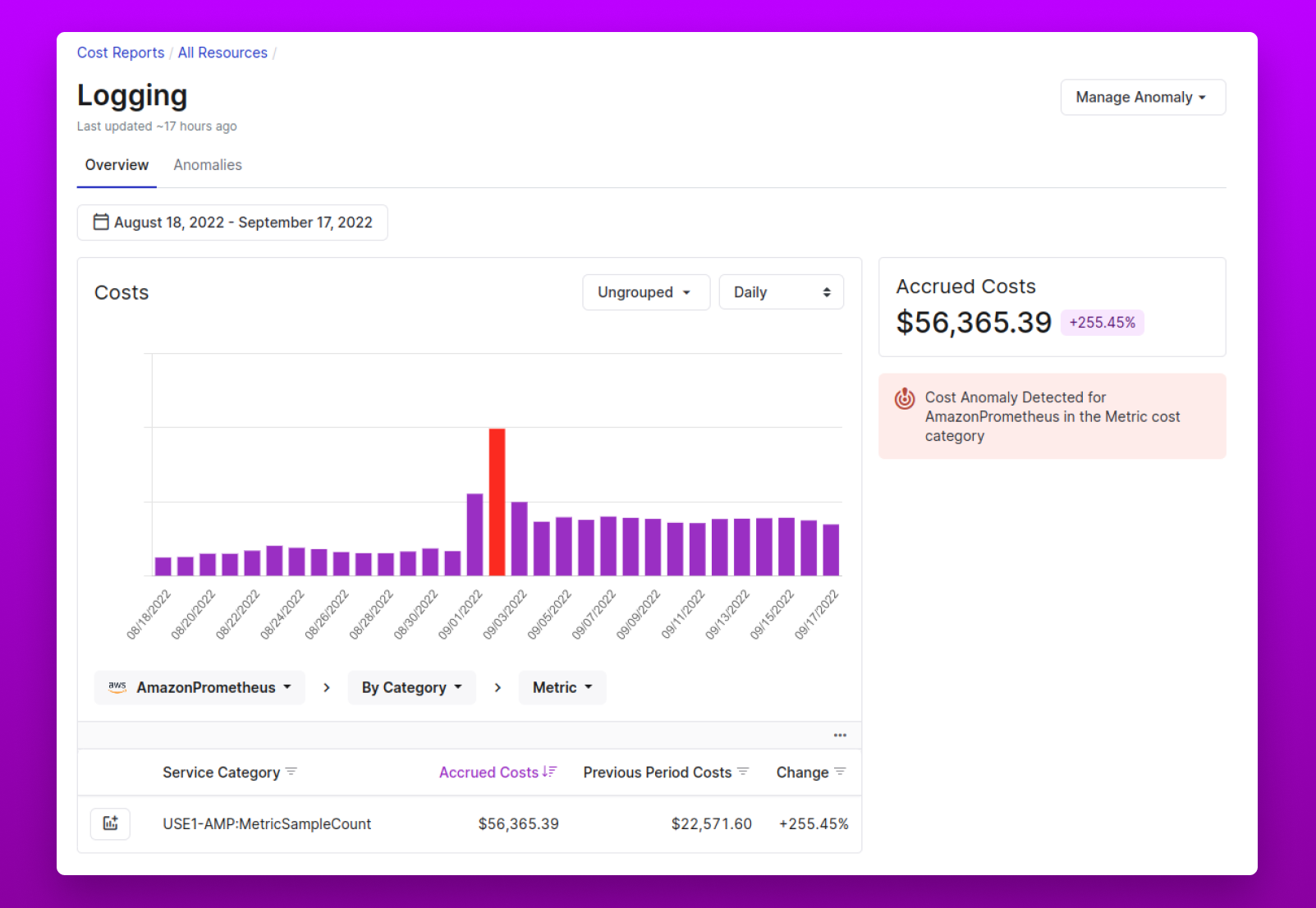Expand the Metric dropdown
The height and width of the screenshot is (908, 1316).
click(x=562, y=687)
